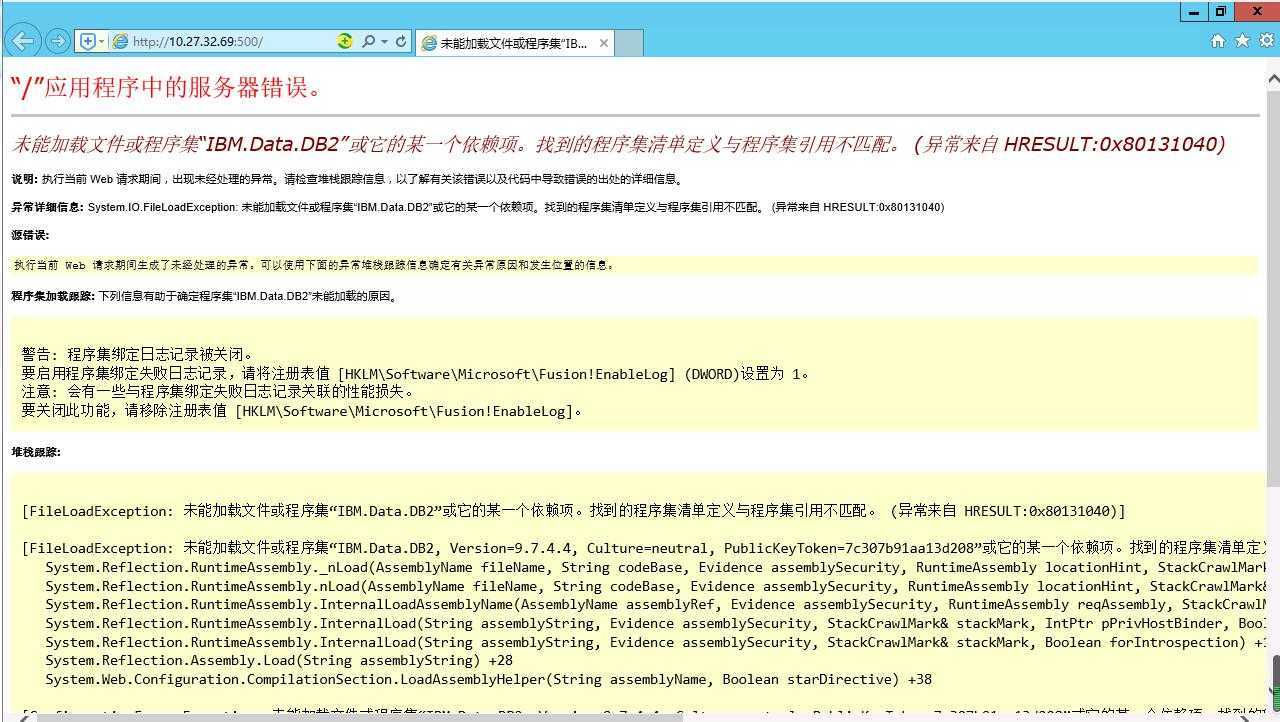Open the Tools gear menu

point(1266,41)
